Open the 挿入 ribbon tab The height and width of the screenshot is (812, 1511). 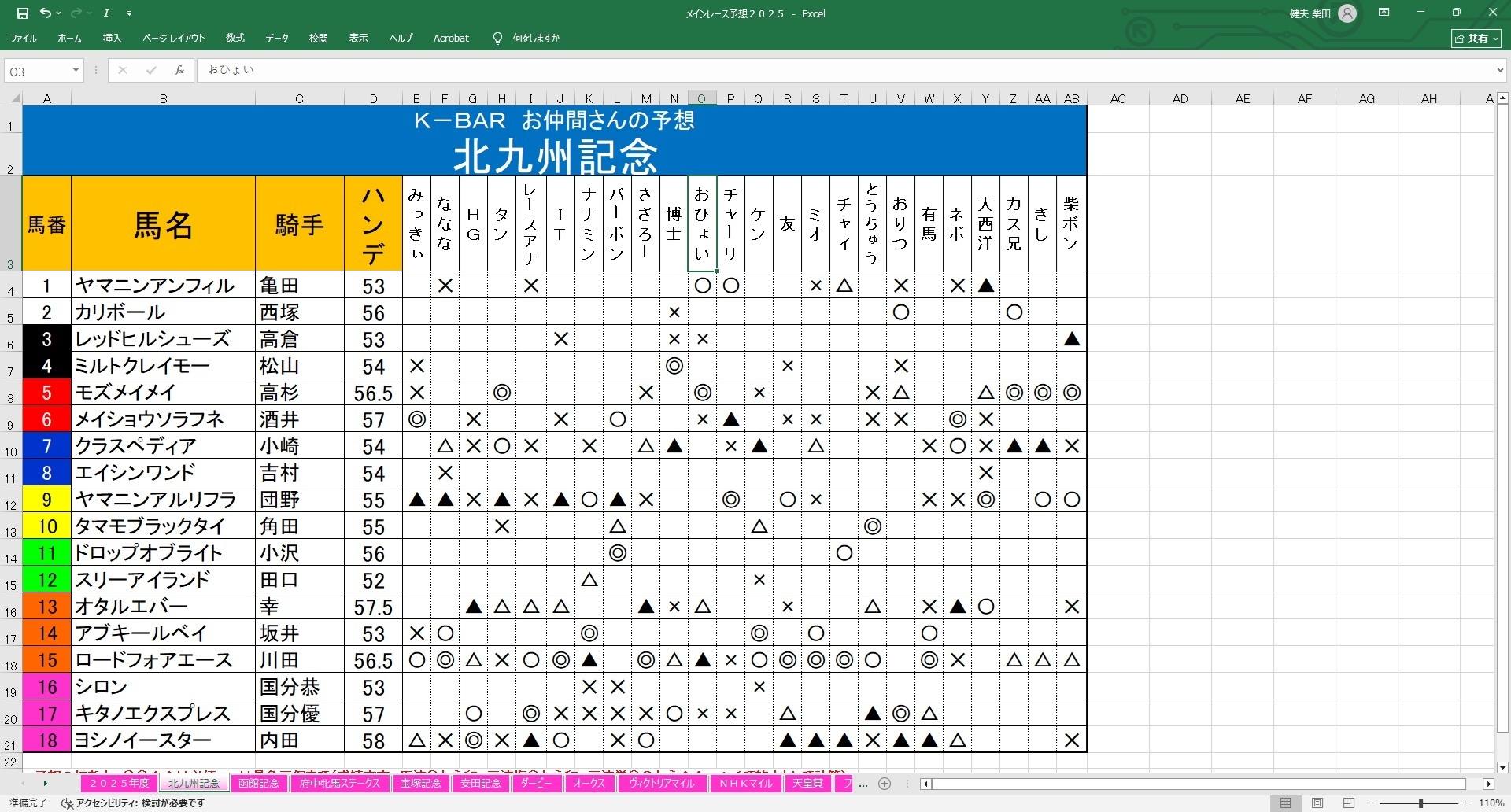coord(112,38)
